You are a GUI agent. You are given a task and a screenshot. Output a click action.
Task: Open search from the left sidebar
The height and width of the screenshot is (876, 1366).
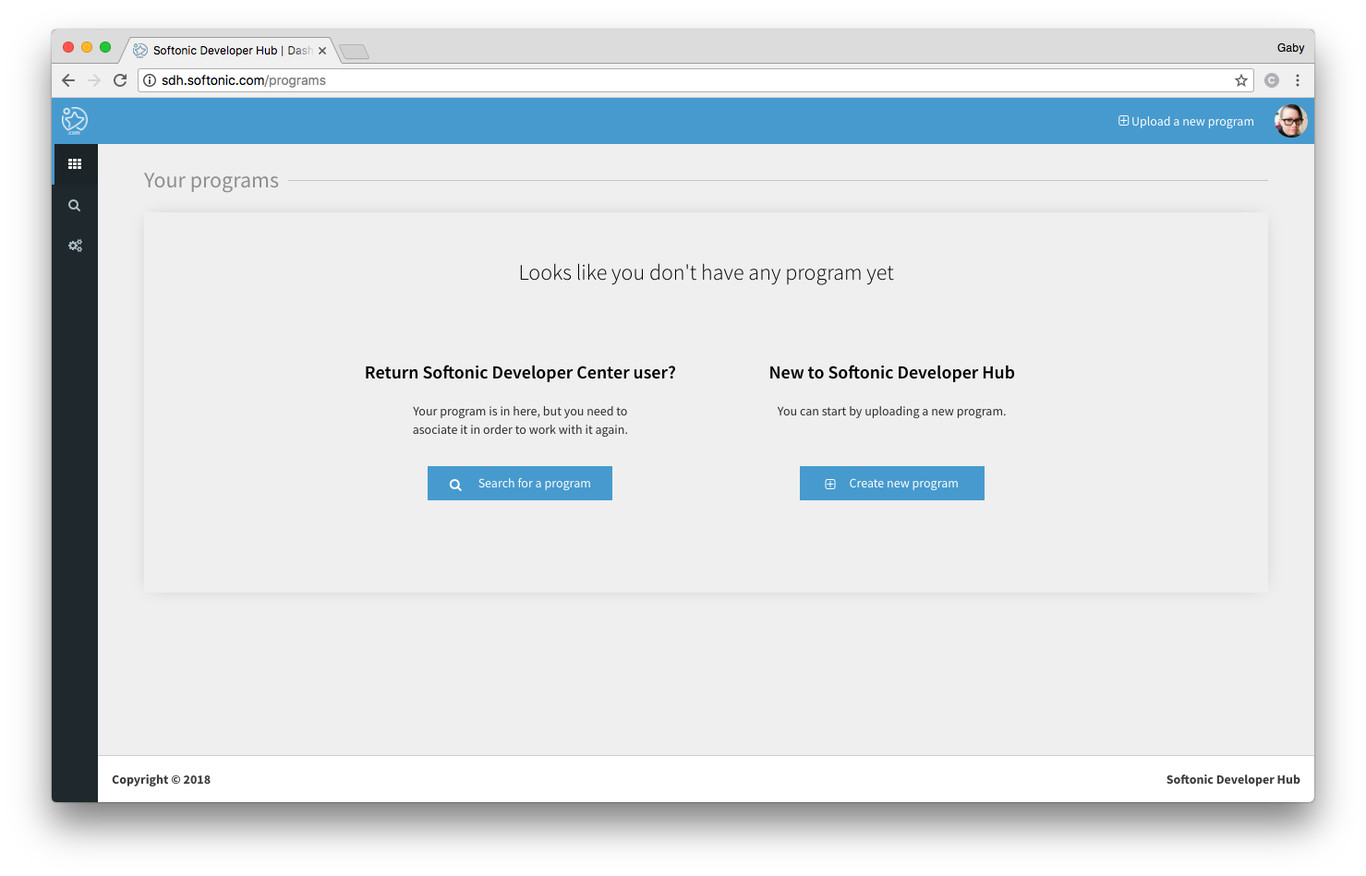coord(74,204)
